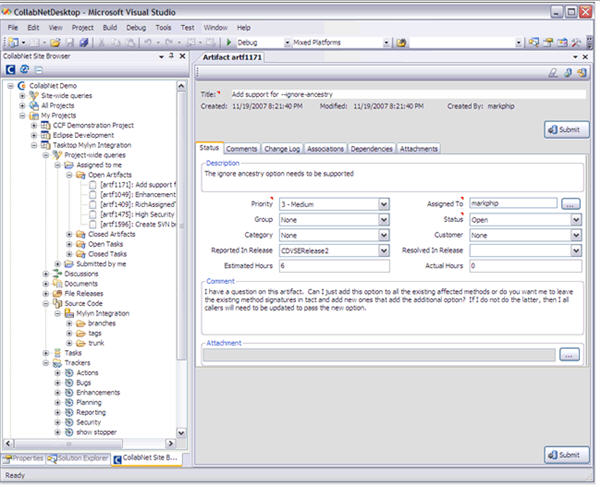Switch to the Solution Explorer bottom tab

click(x=79, y=458)
